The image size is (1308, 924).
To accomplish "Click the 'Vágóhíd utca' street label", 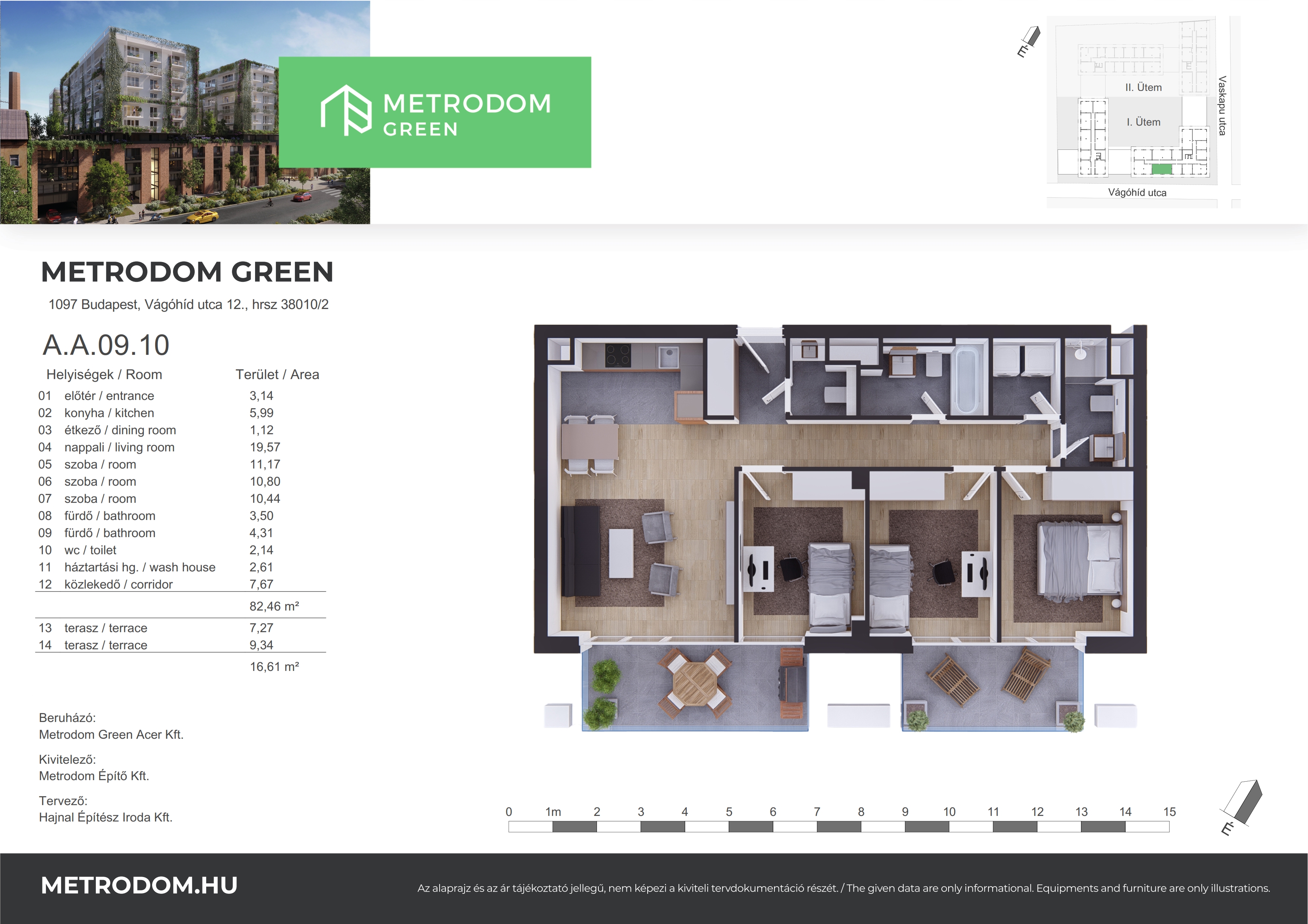I will (1137, 193).
